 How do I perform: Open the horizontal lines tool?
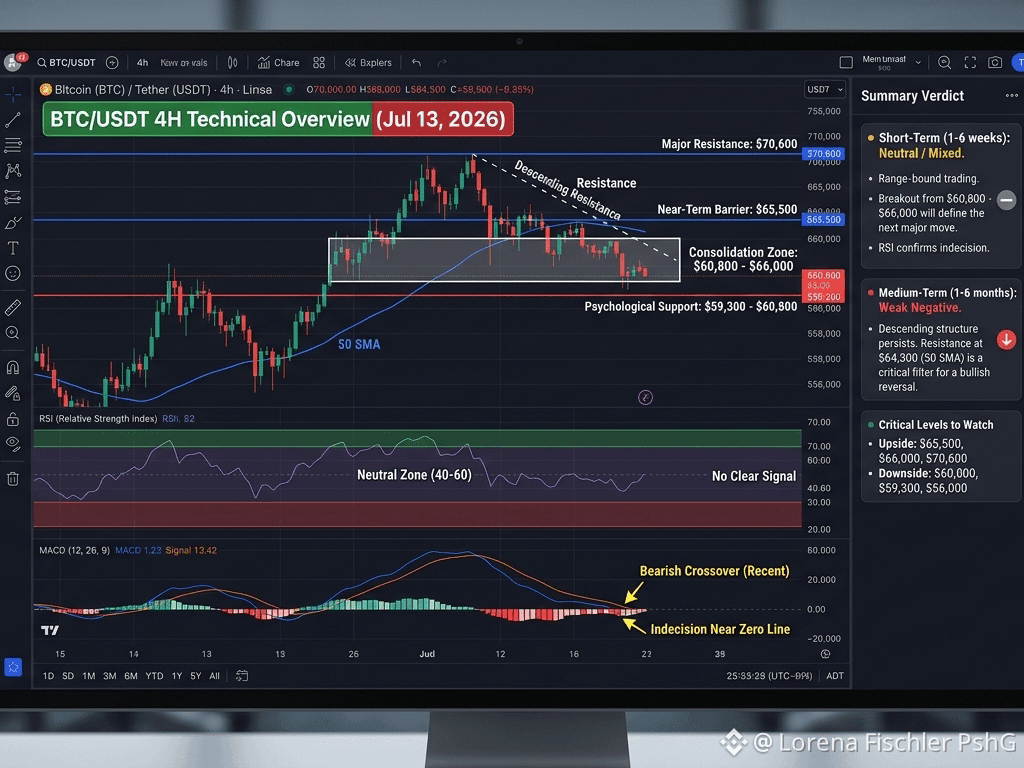click(x=13, y=145)
